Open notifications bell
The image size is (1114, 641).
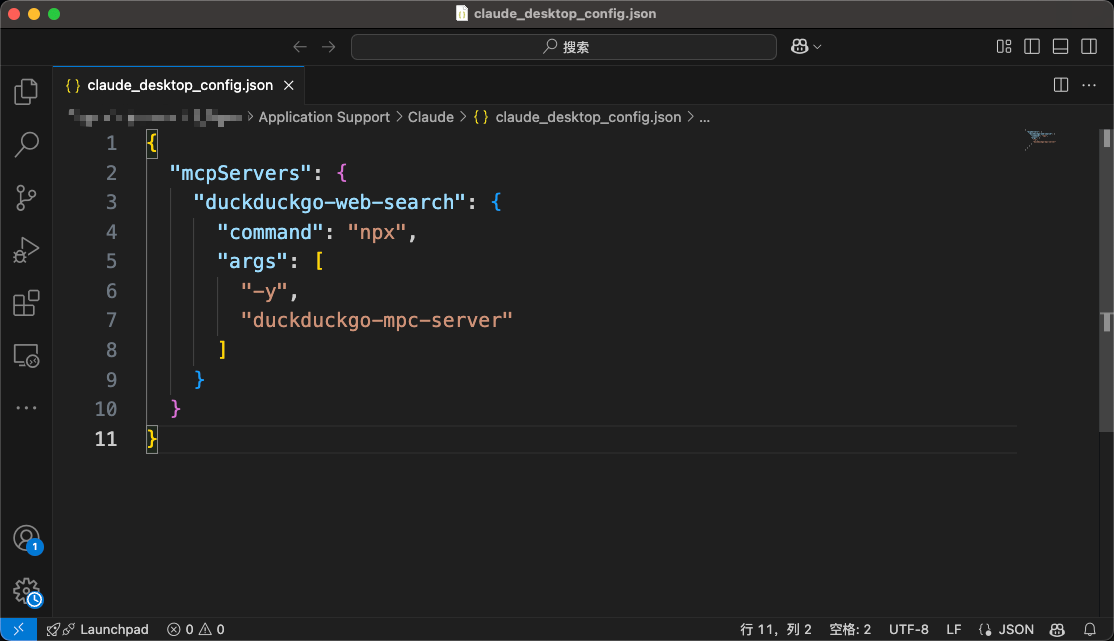[x=1089, y=630]
